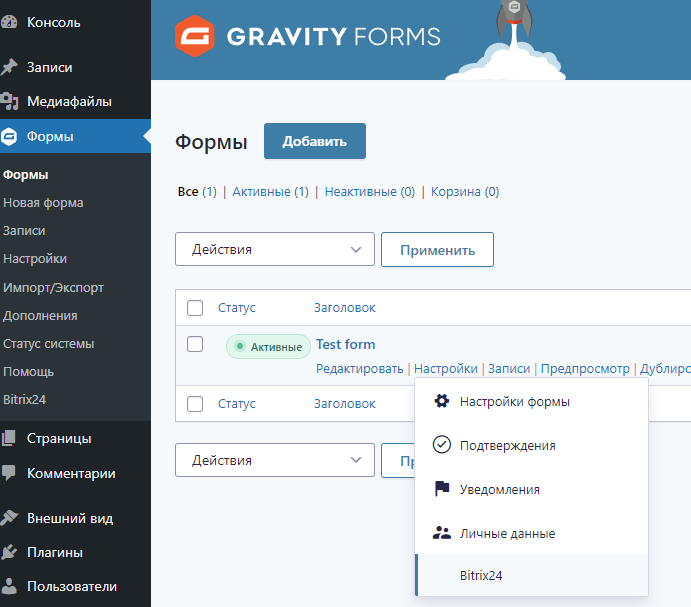Choose Уведомления in the popup menu
Image resolution: width=691 pixels, height=607 pixels.
[531, 489]
